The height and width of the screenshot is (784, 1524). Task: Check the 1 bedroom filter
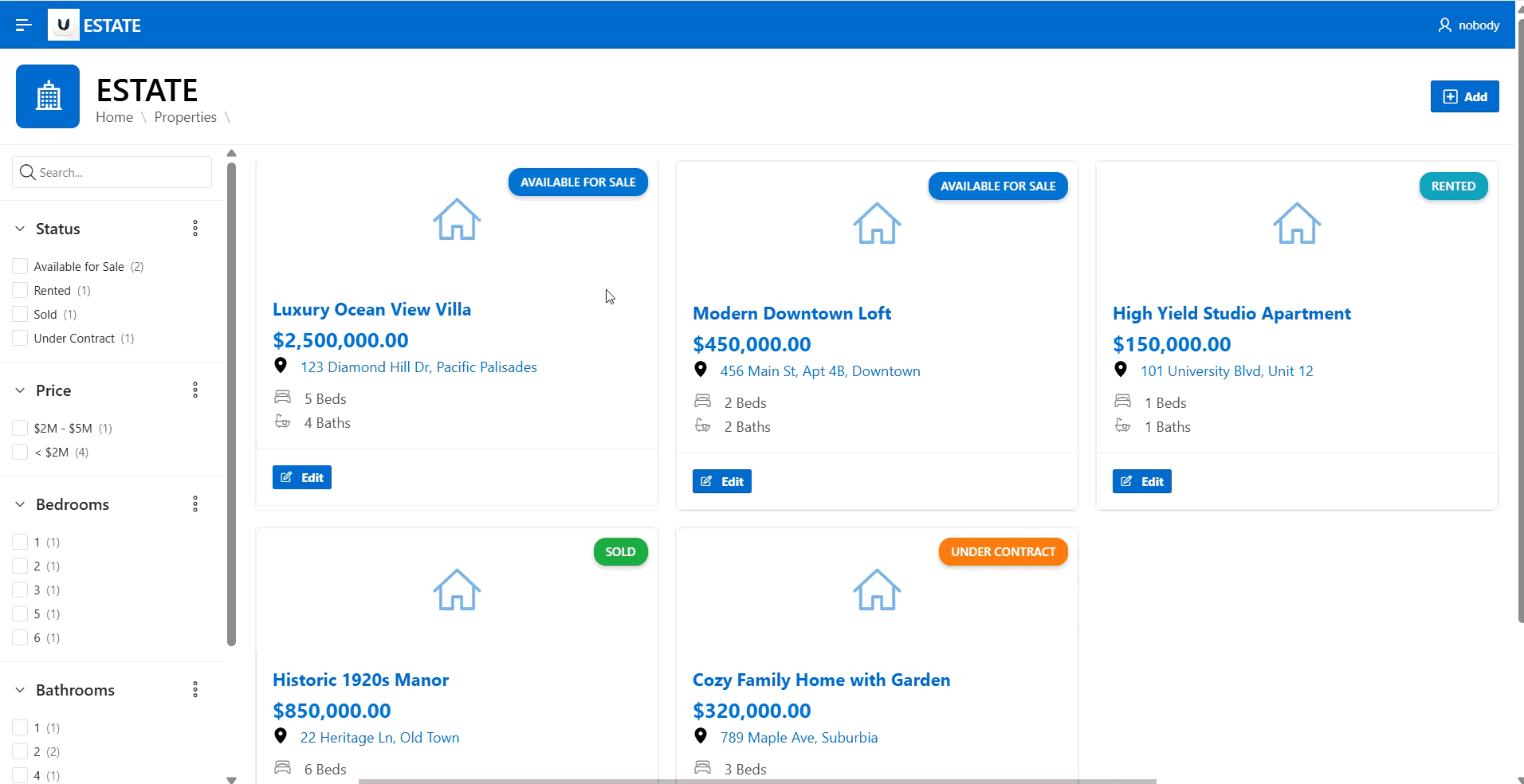[20, 542]
